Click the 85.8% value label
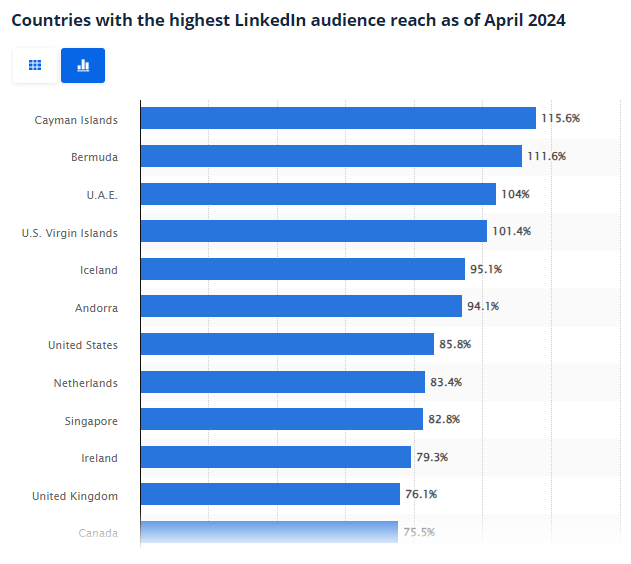The height and width of the screenshot is (564, 631). tap(455, 344)
